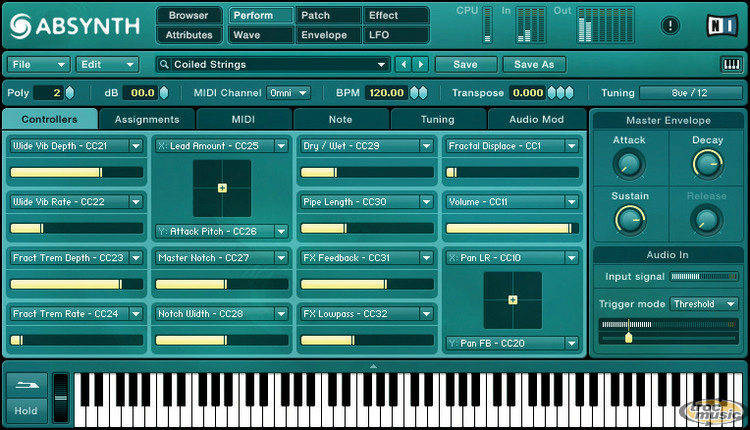Open the Browser view

coord(188,15)
